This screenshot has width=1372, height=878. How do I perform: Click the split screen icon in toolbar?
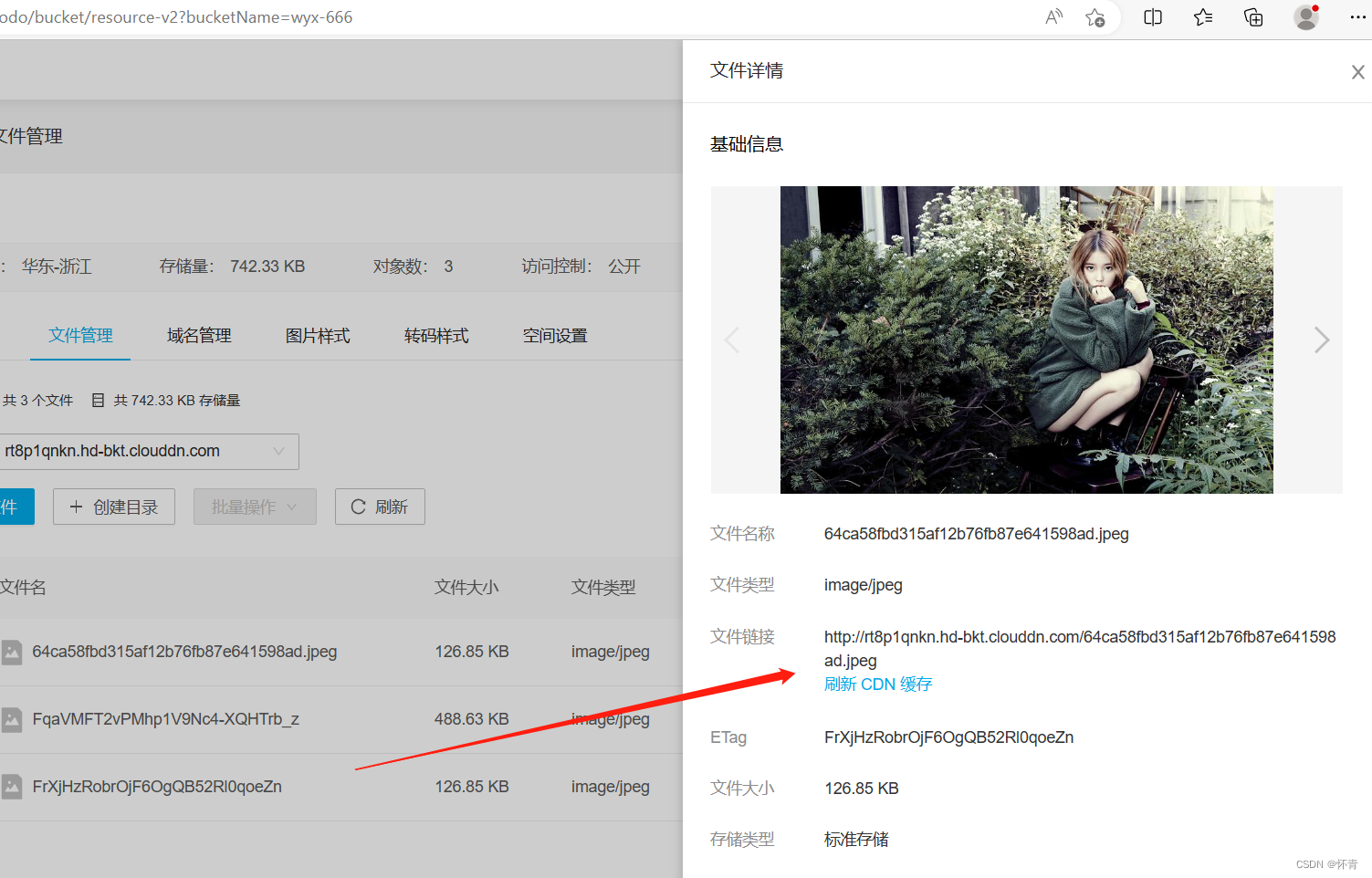pos(1152,16)
